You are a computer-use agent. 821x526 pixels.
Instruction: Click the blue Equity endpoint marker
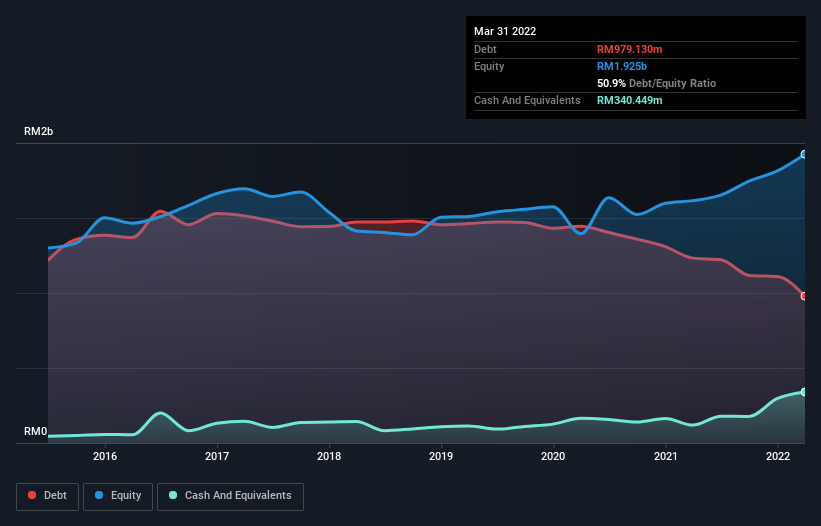click(x=804, y=154)
